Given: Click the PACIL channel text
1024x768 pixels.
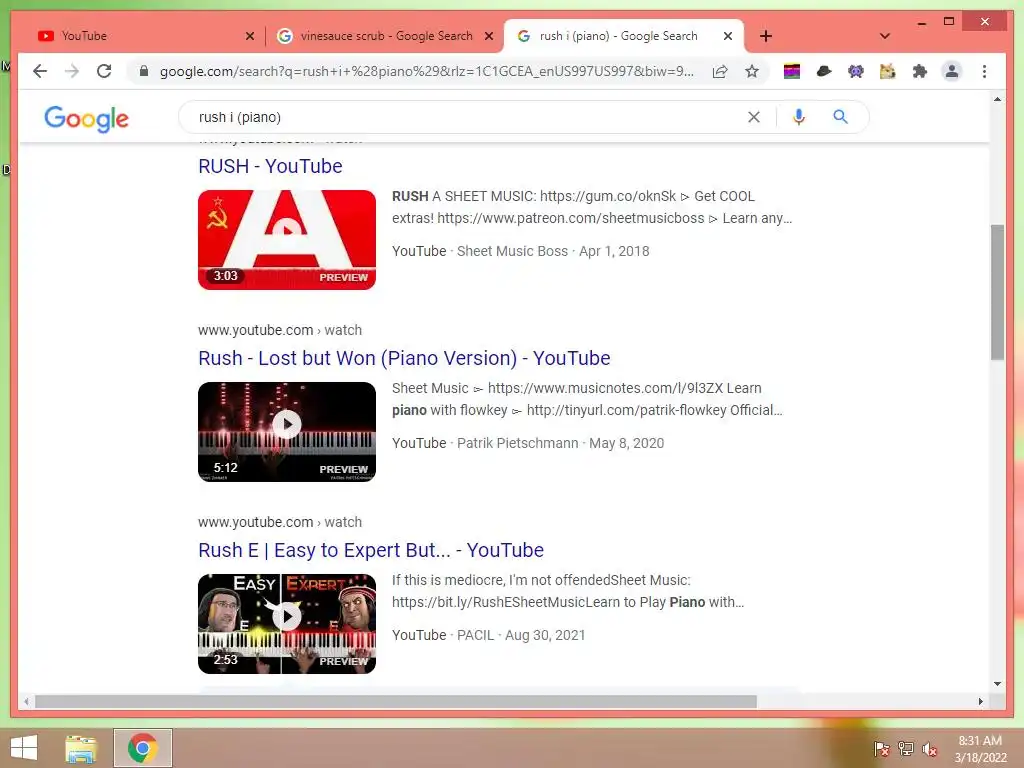Looking at the screenshot, I should tap(475, 635).
